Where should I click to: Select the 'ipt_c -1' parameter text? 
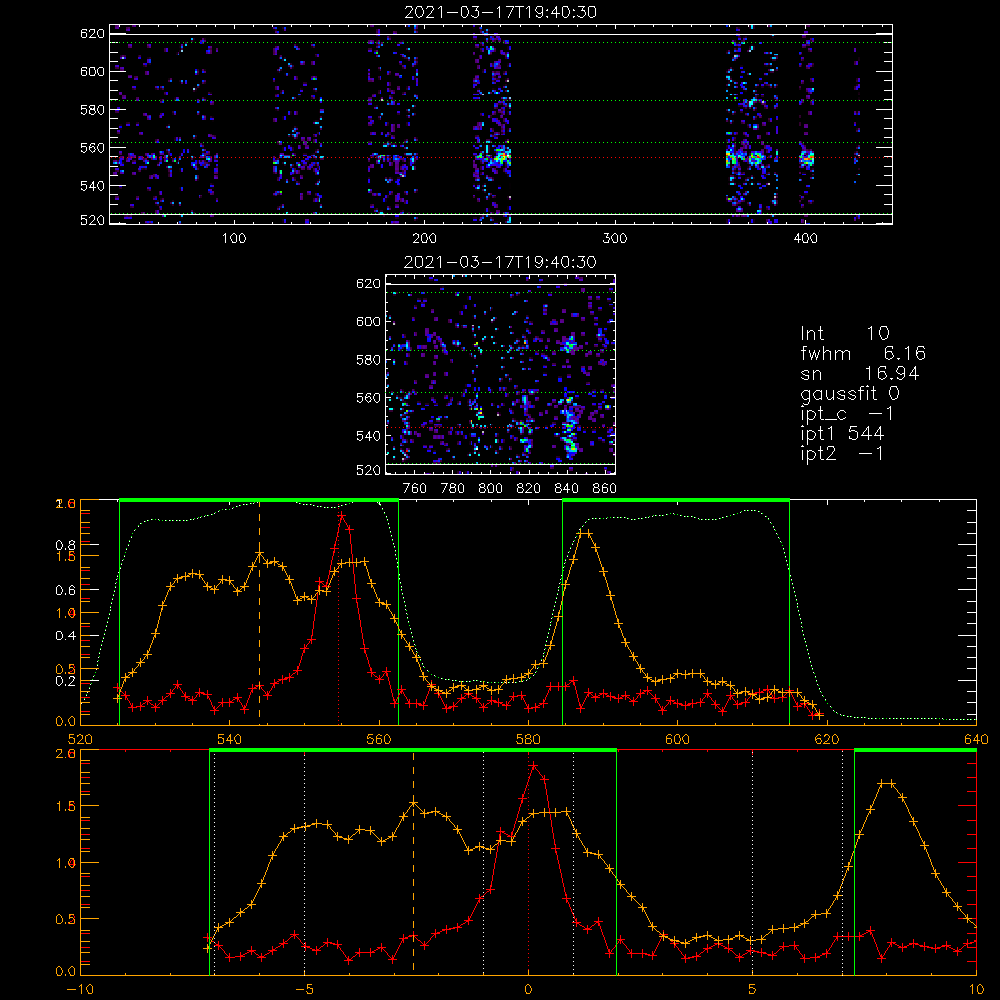coord(847,414)
